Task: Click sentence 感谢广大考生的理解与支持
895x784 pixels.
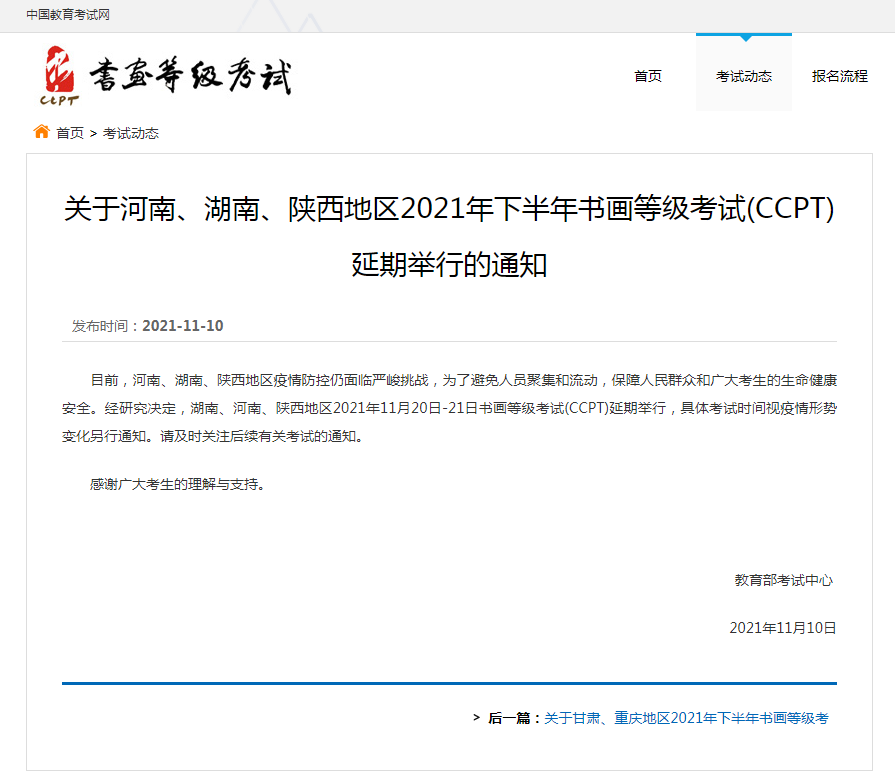Action: click(x=178, y=484)
